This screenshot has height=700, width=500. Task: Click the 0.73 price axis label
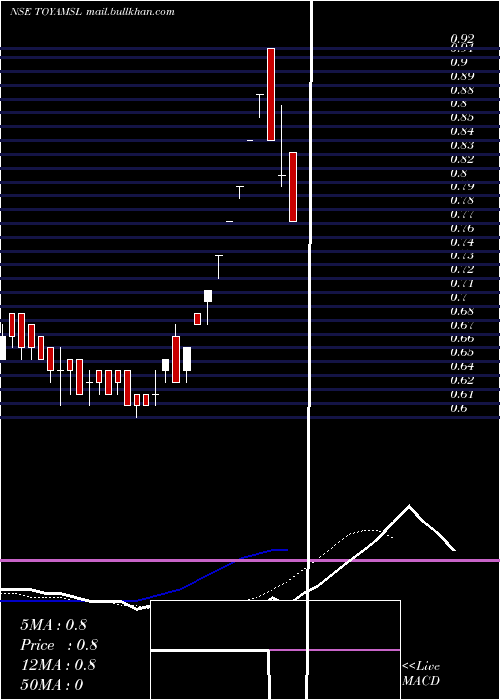point(462,256)
